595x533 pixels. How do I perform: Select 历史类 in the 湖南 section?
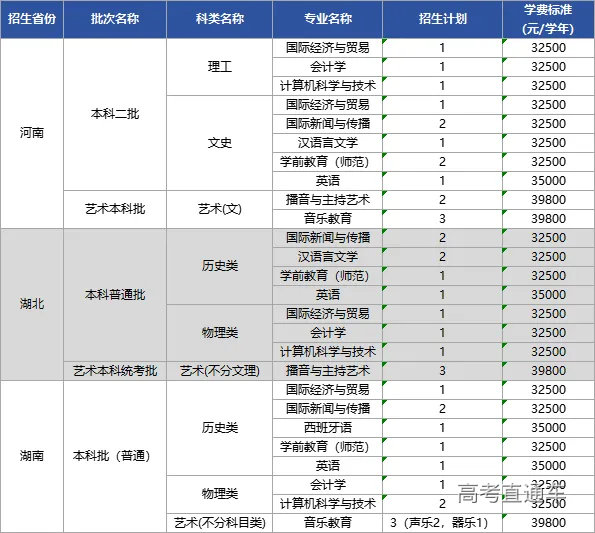219,428
